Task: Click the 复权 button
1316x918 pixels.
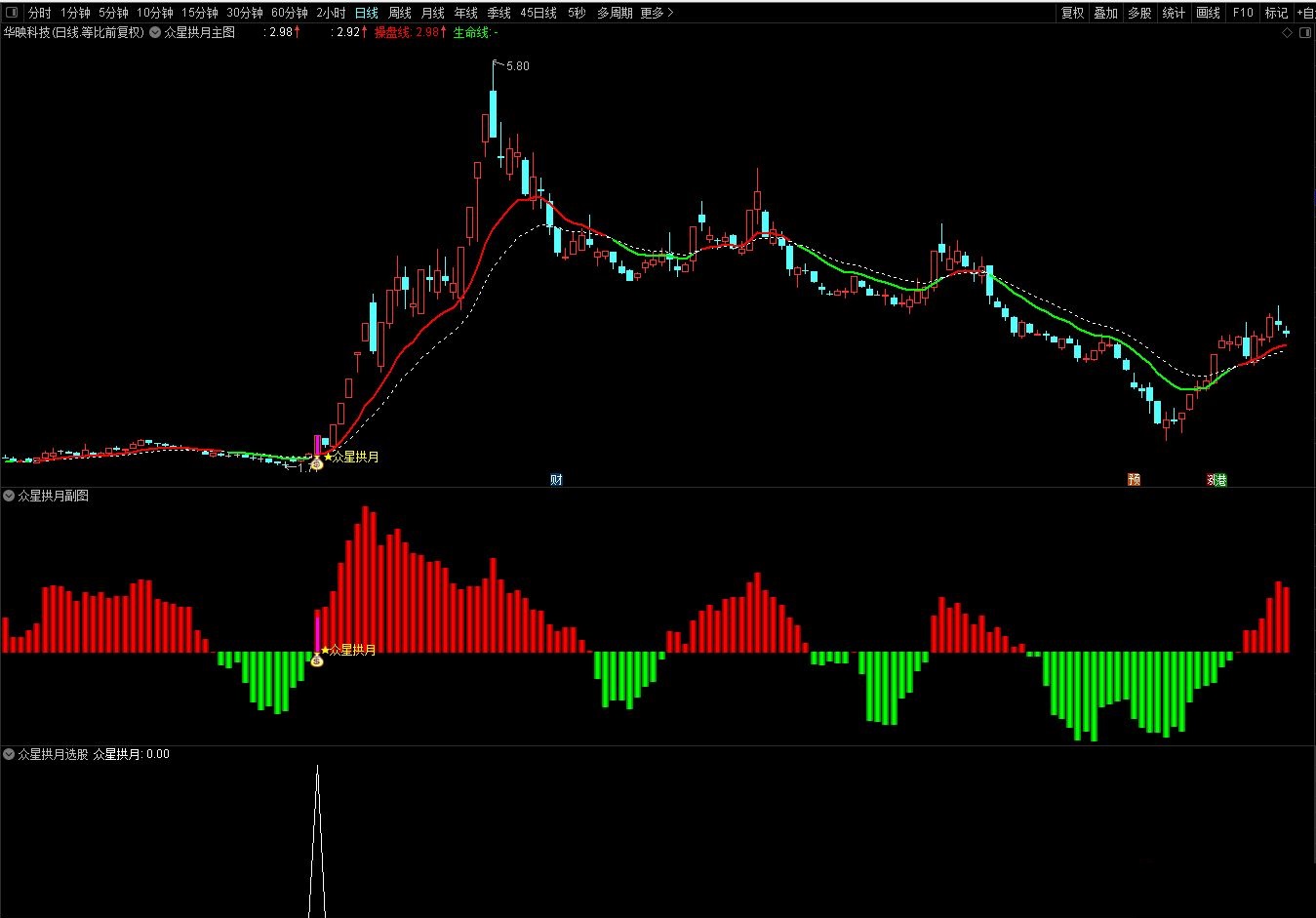Action: [1072, 13]
